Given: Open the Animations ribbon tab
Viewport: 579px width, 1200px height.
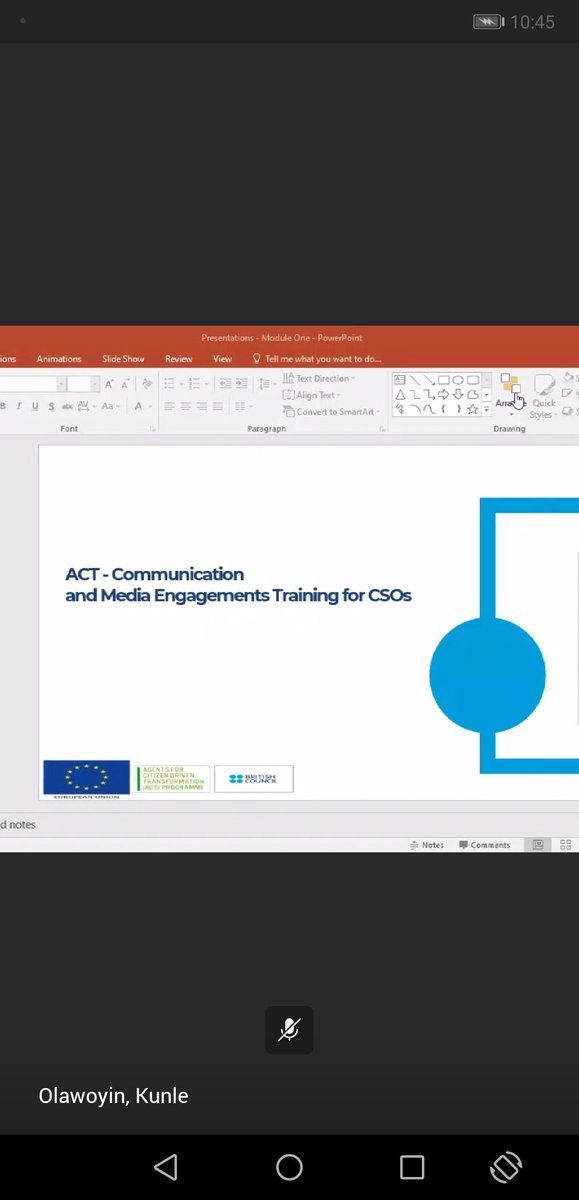Looking at the screenshot, I should [x=59, y=359].
